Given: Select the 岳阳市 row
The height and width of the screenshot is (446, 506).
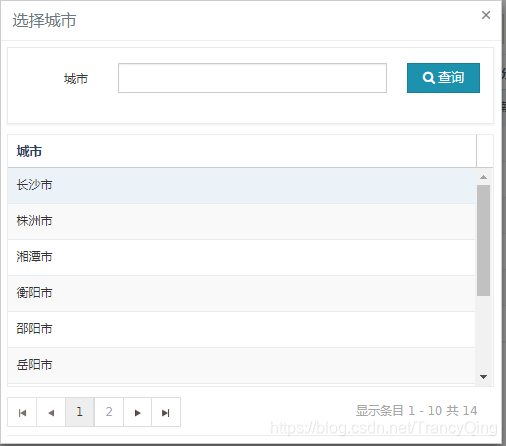Looking at the screenshot, I should tap(241, 365).
